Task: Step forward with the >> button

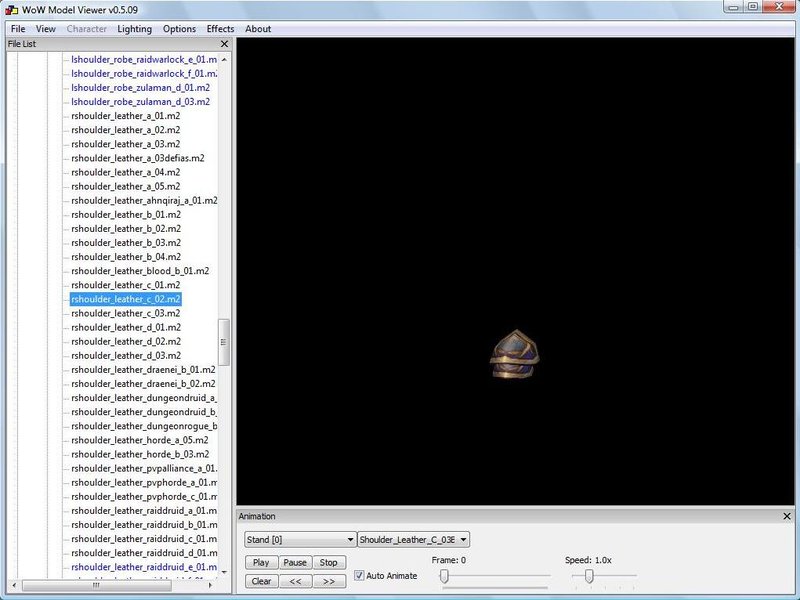Action: pyautogui.click(x=329, y=581)
